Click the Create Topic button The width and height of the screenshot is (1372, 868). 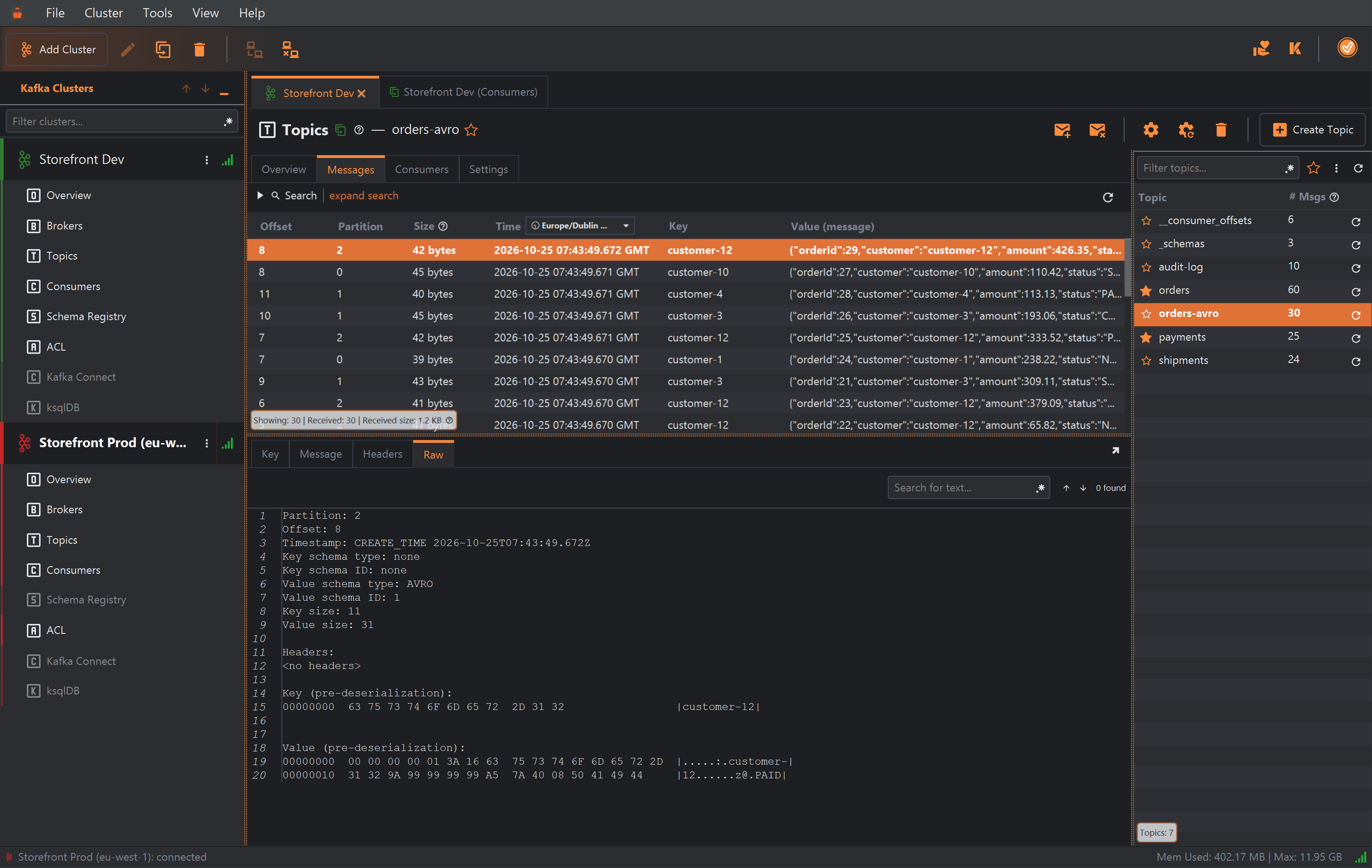[1312, 130]
